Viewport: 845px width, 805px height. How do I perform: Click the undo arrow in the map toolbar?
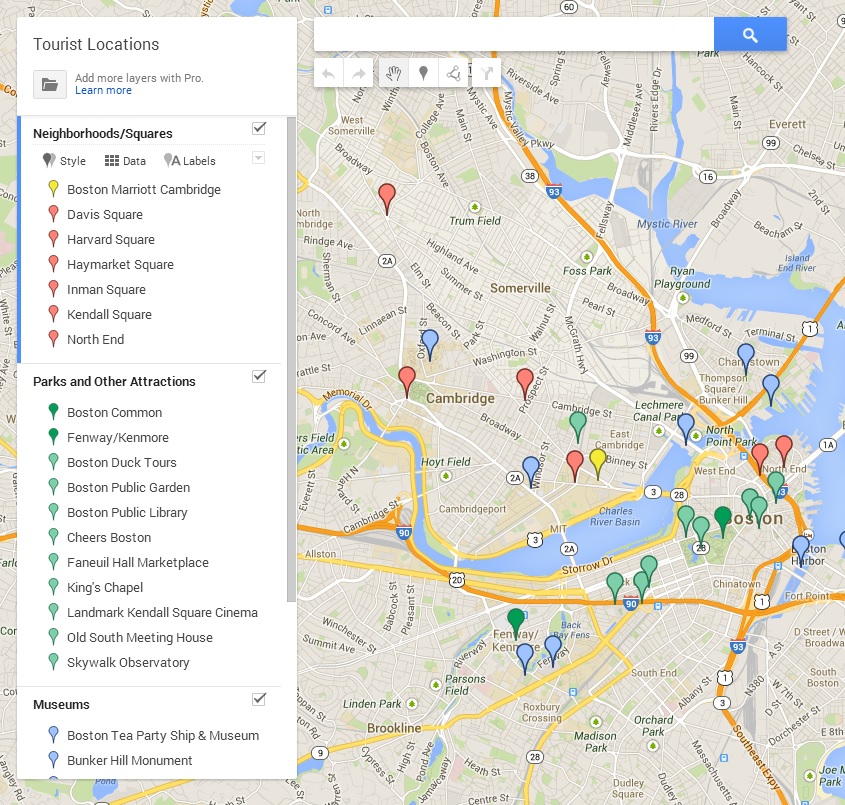pyautogui.click(x=329, y=73)
